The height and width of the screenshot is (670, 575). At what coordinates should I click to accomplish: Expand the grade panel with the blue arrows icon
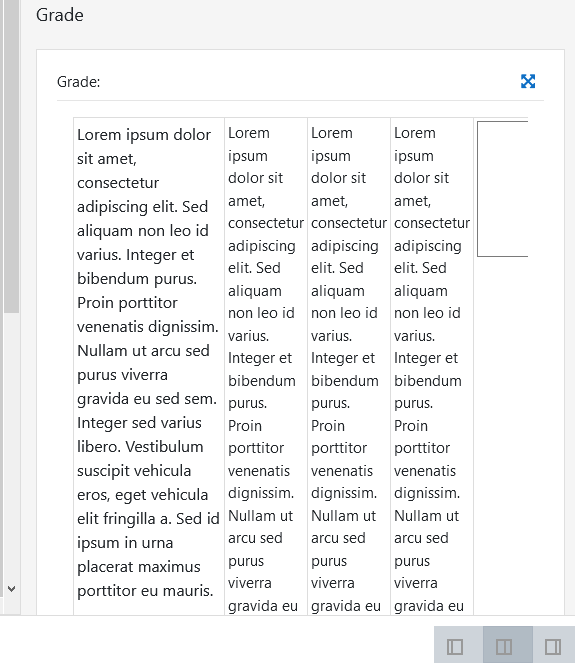pyautogui.click(x=528, y=81)
